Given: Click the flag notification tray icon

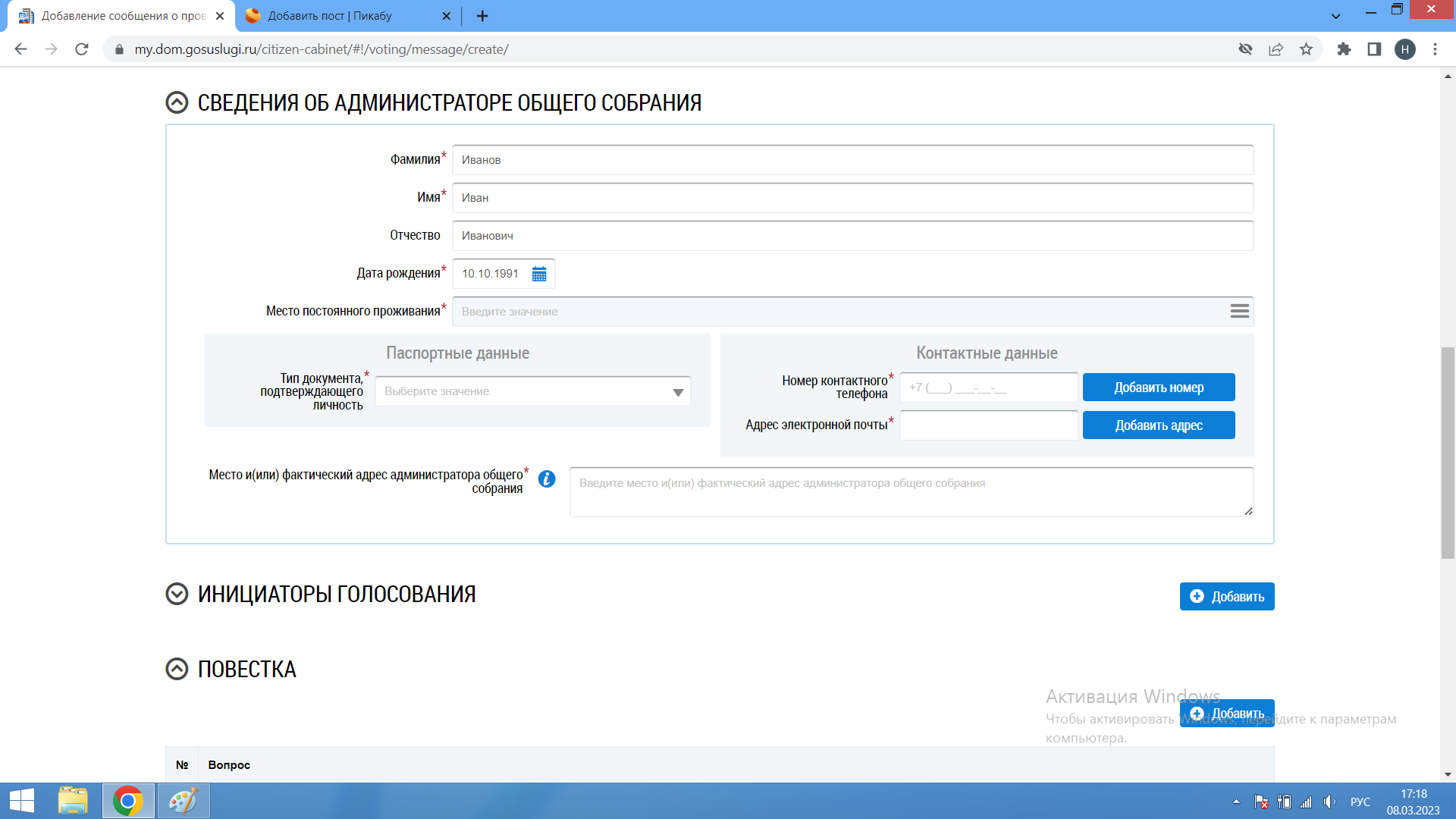Looking at the screenshot, I should 1261,802.
